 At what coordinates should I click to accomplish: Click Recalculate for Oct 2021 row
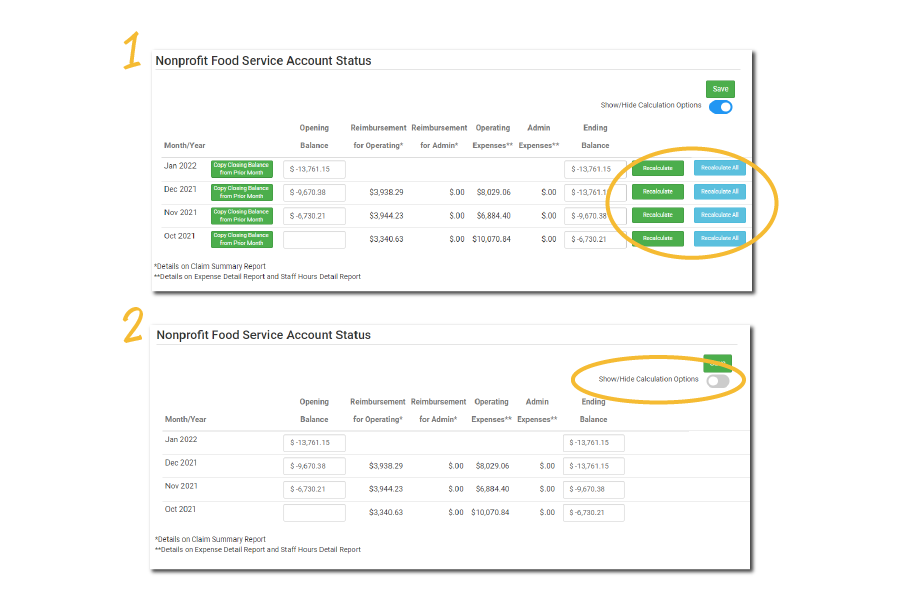[657, 238]
